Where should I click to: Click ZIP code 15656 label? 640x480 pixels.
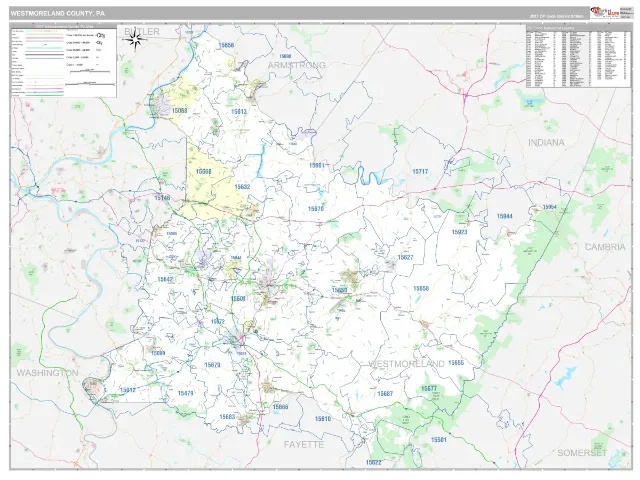pos(226,45)
